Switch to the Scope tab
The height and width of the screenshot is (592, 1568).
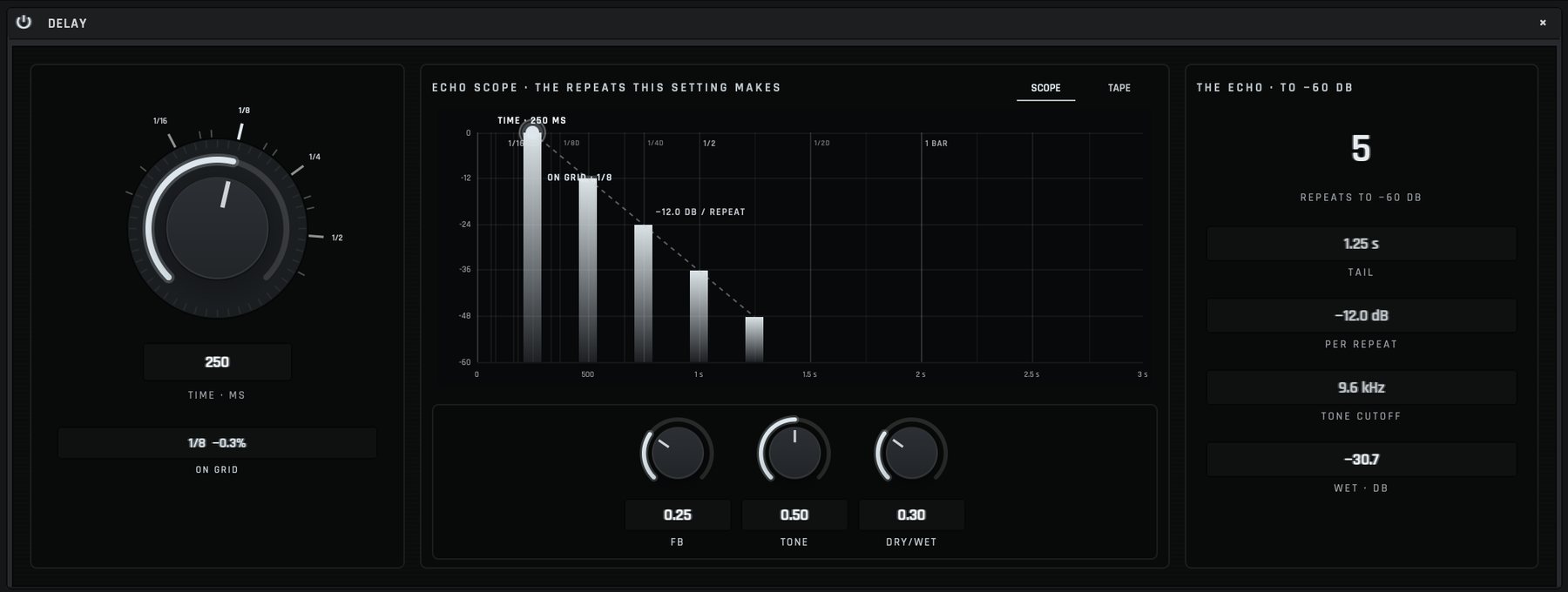1045,88
